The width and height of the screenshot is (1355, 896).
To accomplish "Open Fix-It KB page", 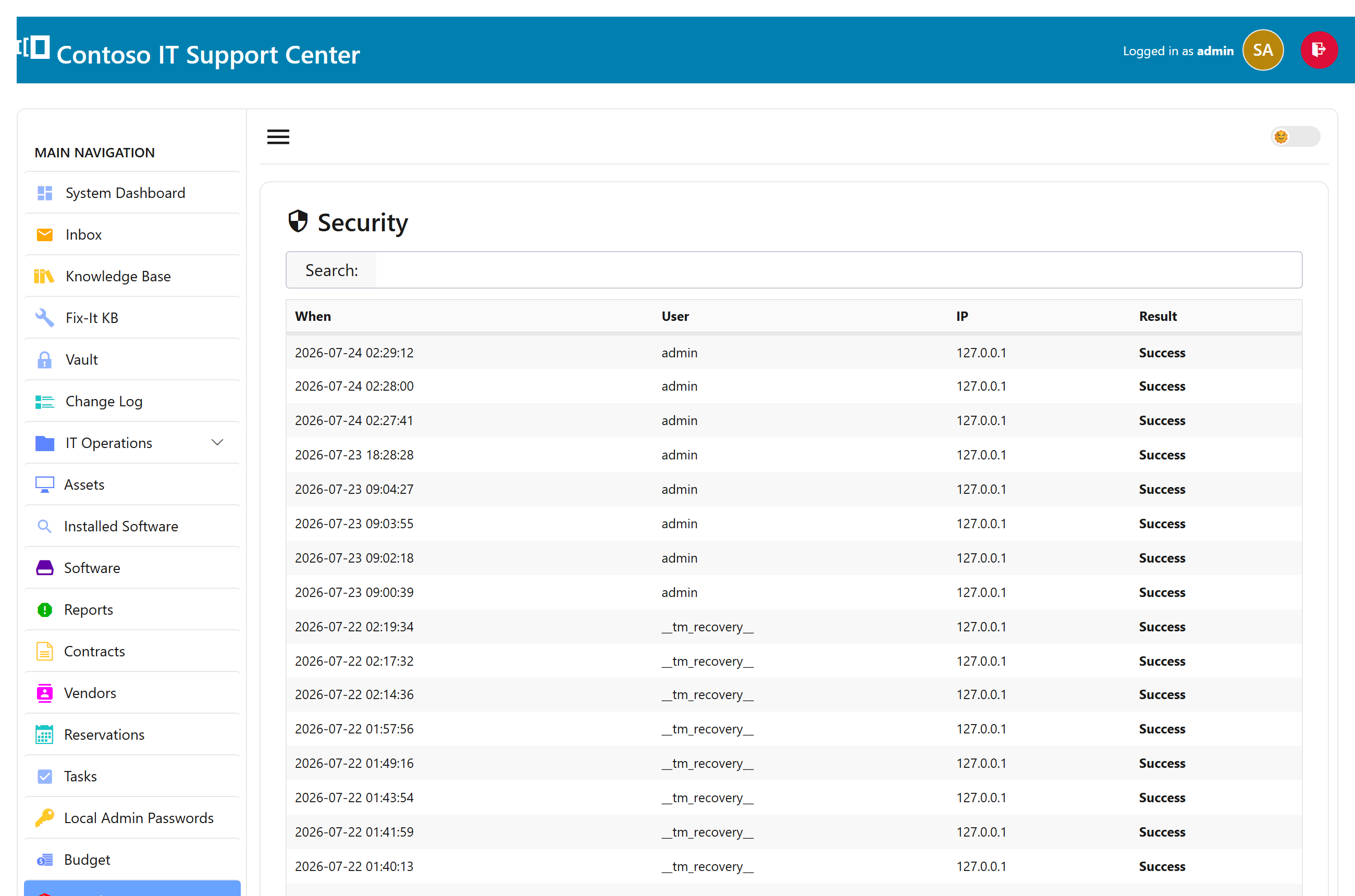I will click(x=132, y=318).
